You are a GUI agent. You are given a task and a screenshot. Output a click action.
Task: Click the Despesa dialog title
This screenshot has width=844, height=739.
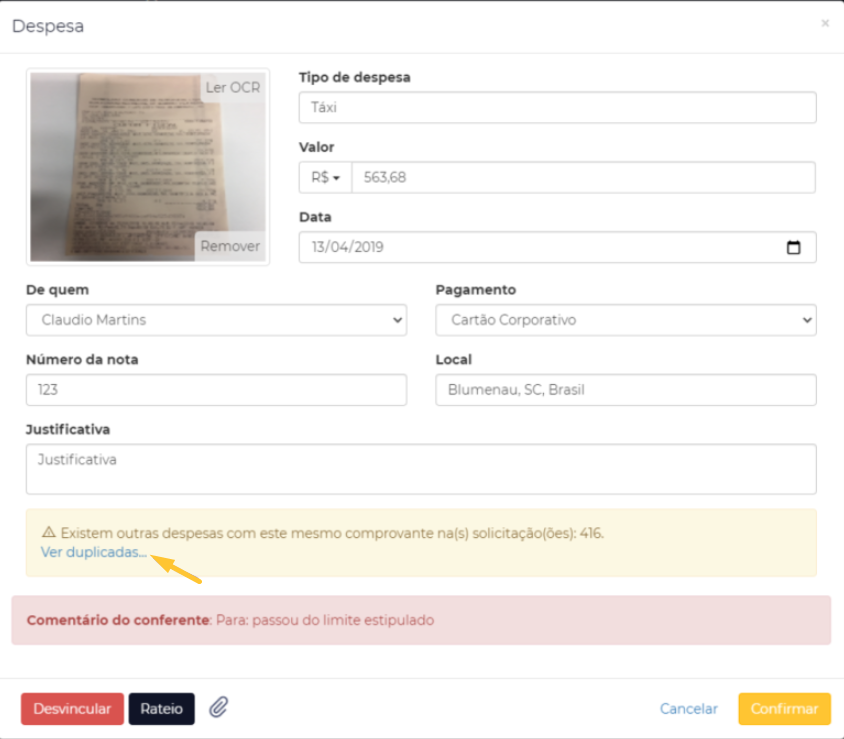tap(48, 26)
